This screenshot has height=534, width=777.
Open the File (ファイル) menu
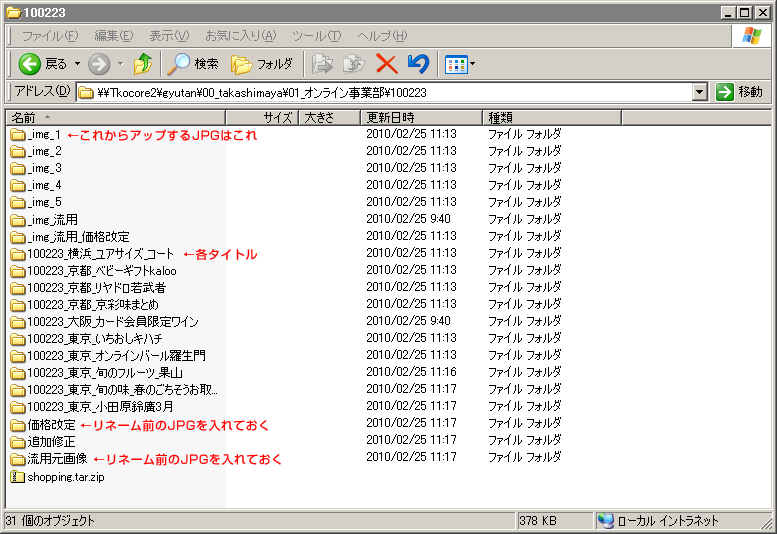pyautogui.click(x=51, y=36)
